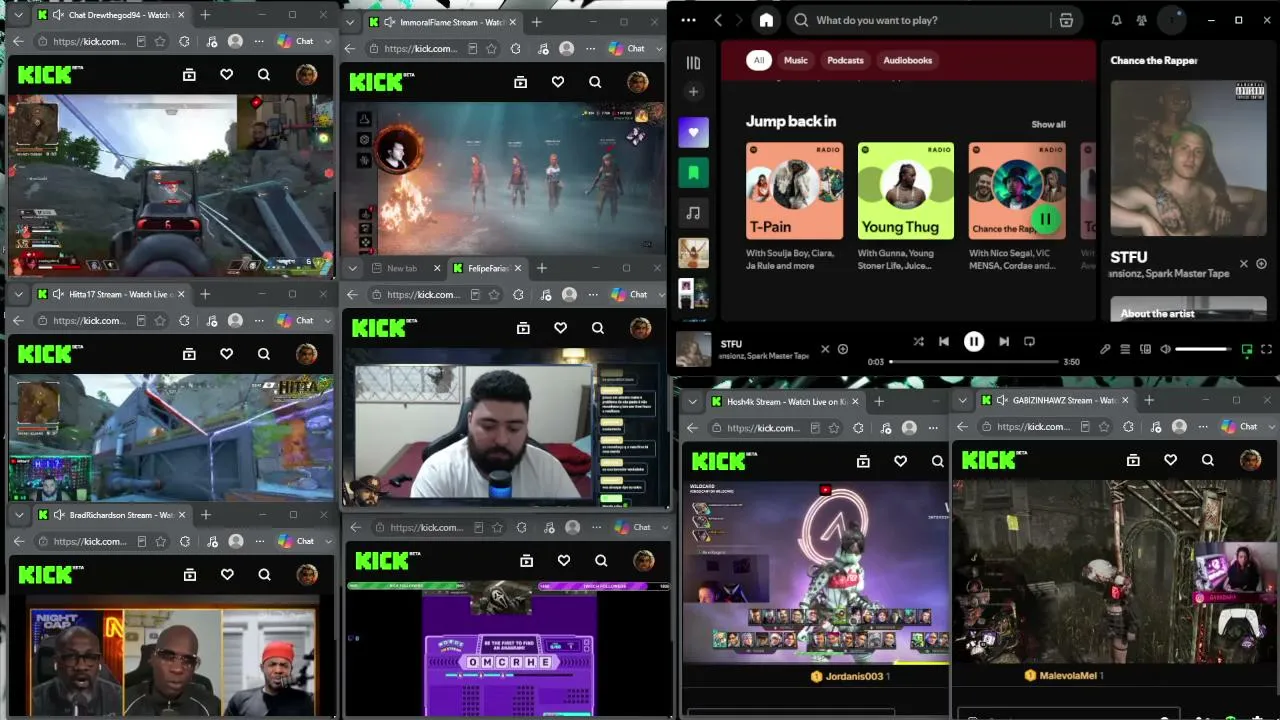1280x720 pixels.
Task: Mute Spotify volume with speaker icon
Action: tap(1165, 349)
